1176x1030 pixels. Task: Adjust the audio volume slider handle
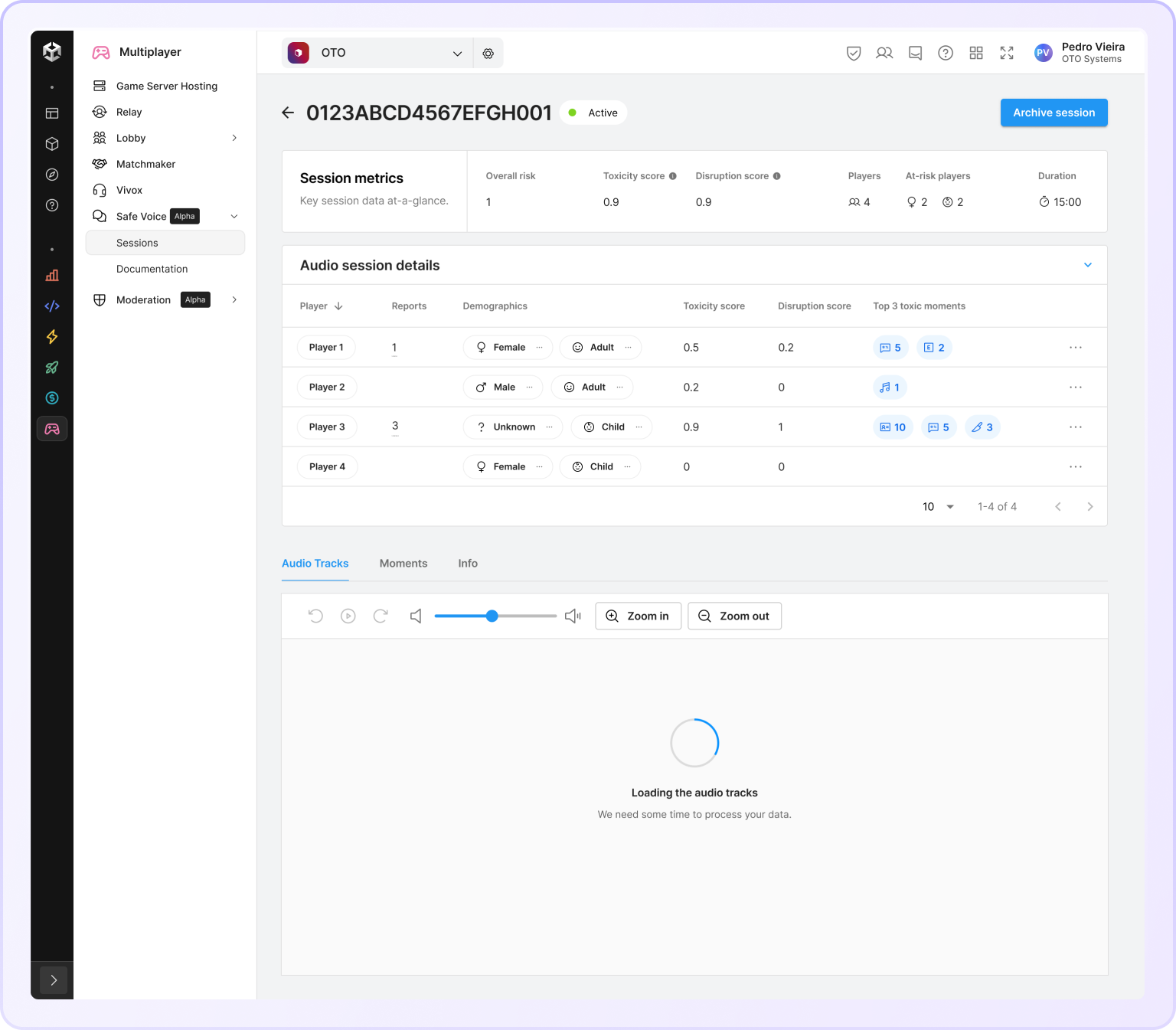pyautogui.click(x=492, y=616)
